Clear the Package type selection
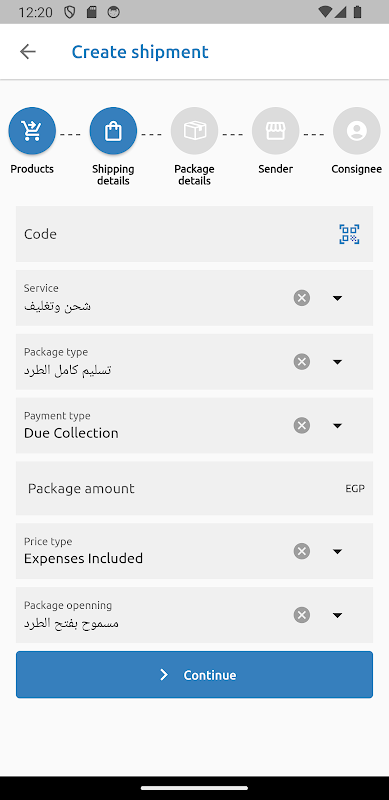Viewport: 389px width, 800px height. (x=302, y=362)
